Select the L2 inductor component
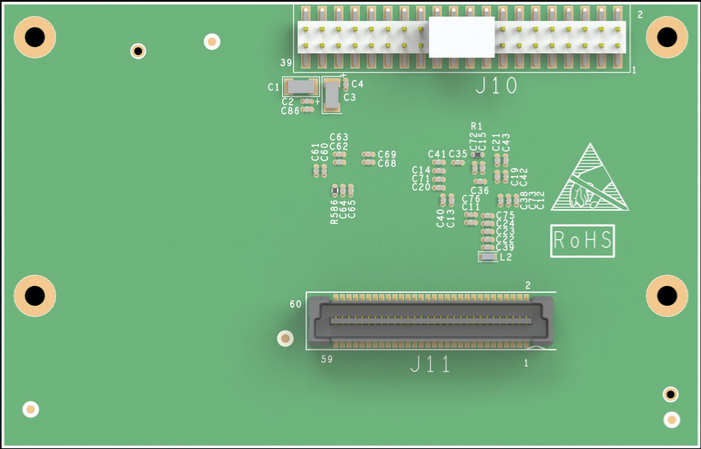Image resolution: width=701 pixels, height=449 pixels. [488, 257]
